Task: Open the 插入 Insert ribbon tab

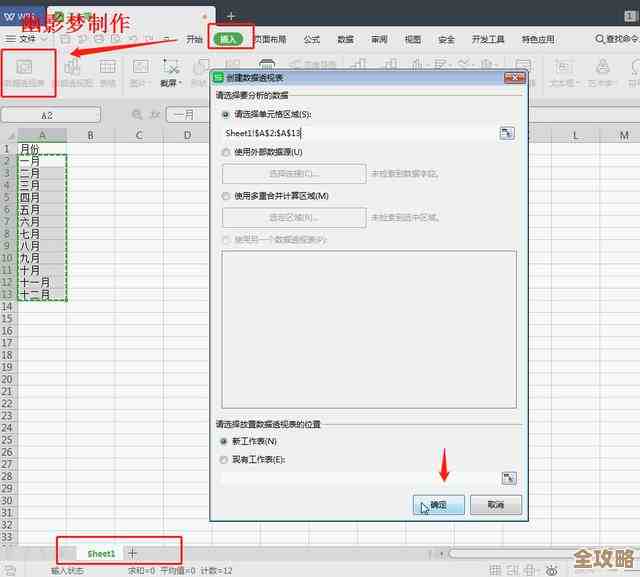Action: [x=228, y=39]
